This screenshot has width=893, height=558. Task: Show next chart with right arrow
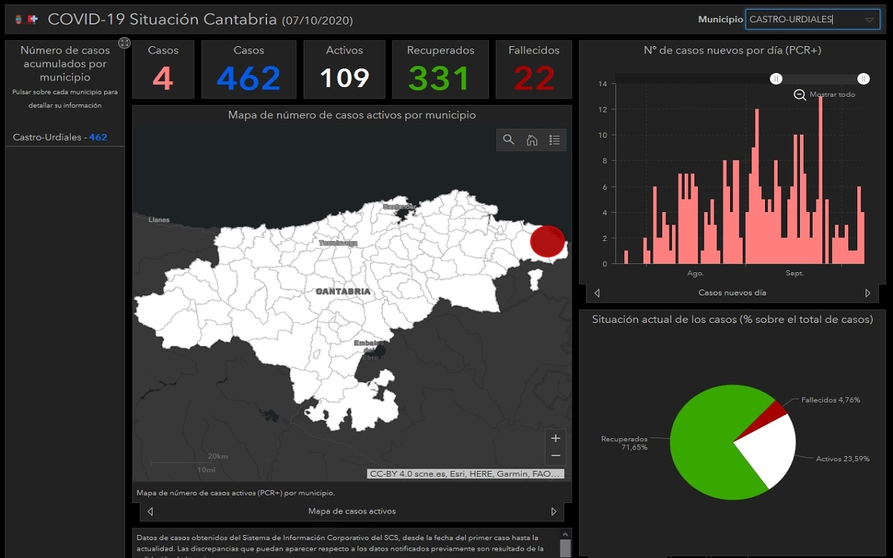(867, 293)
